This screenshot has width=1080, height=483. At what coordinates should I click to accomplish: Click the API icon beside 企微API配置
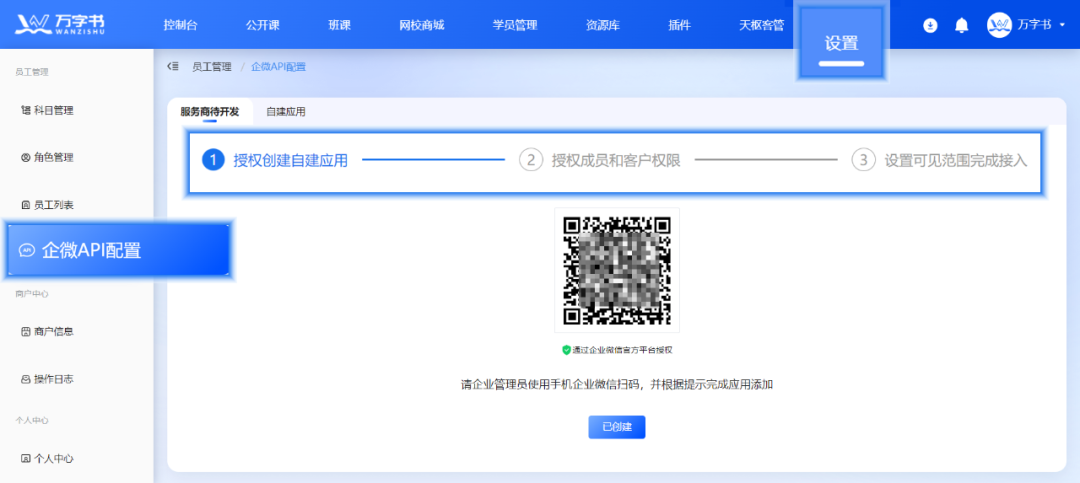pyautogui.click(x=27, y=250)
